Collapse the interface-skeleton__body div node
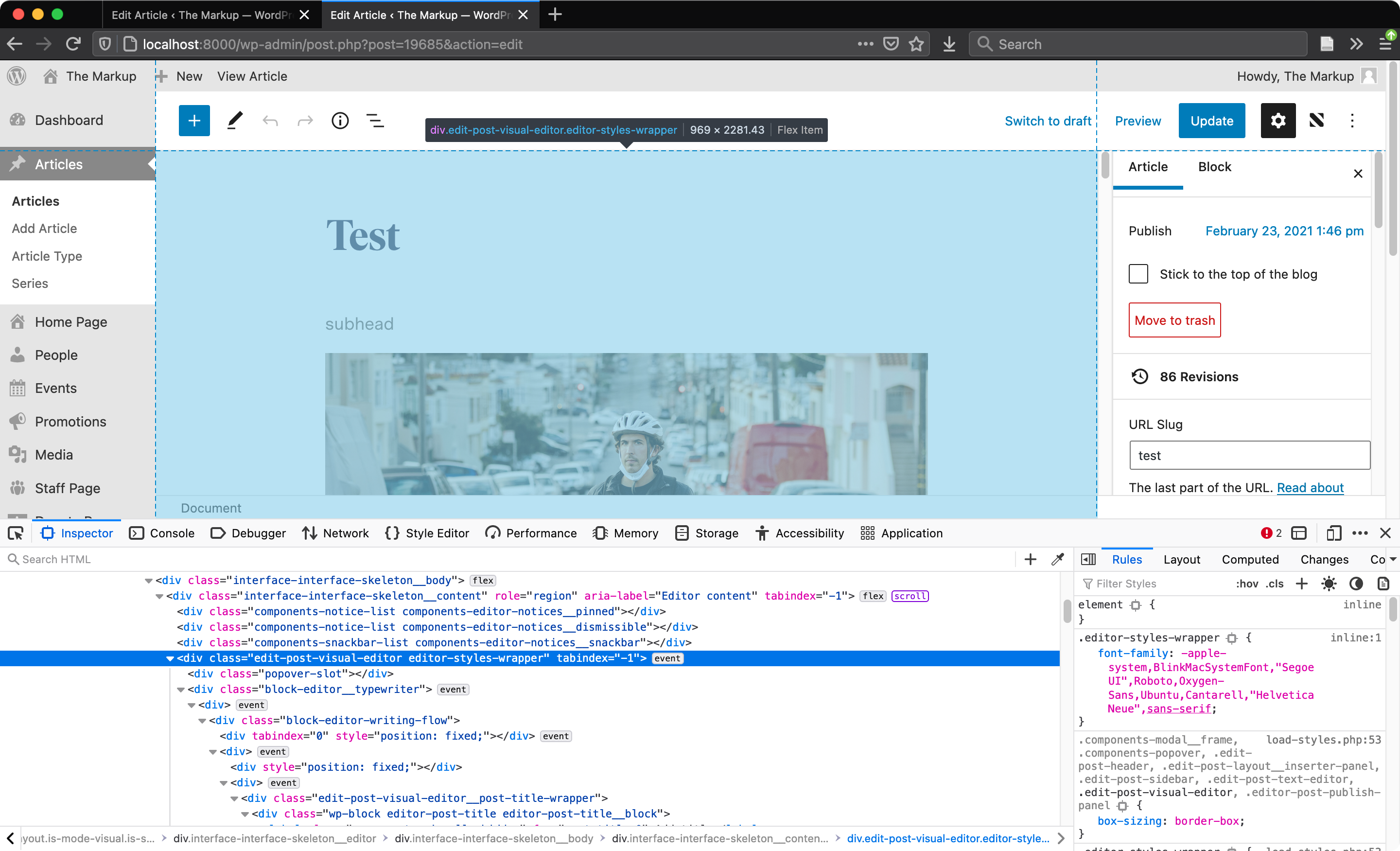 (149, 581)
